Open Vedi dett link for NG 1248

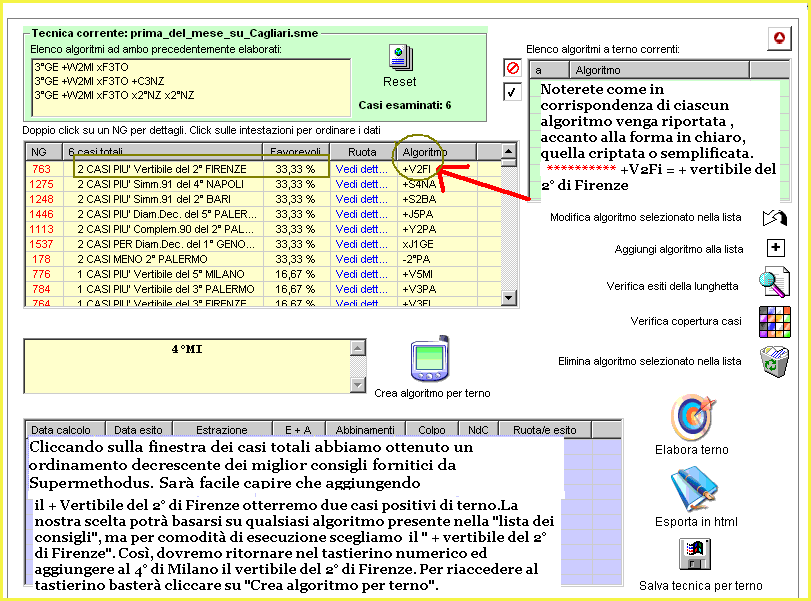(362, 199)
